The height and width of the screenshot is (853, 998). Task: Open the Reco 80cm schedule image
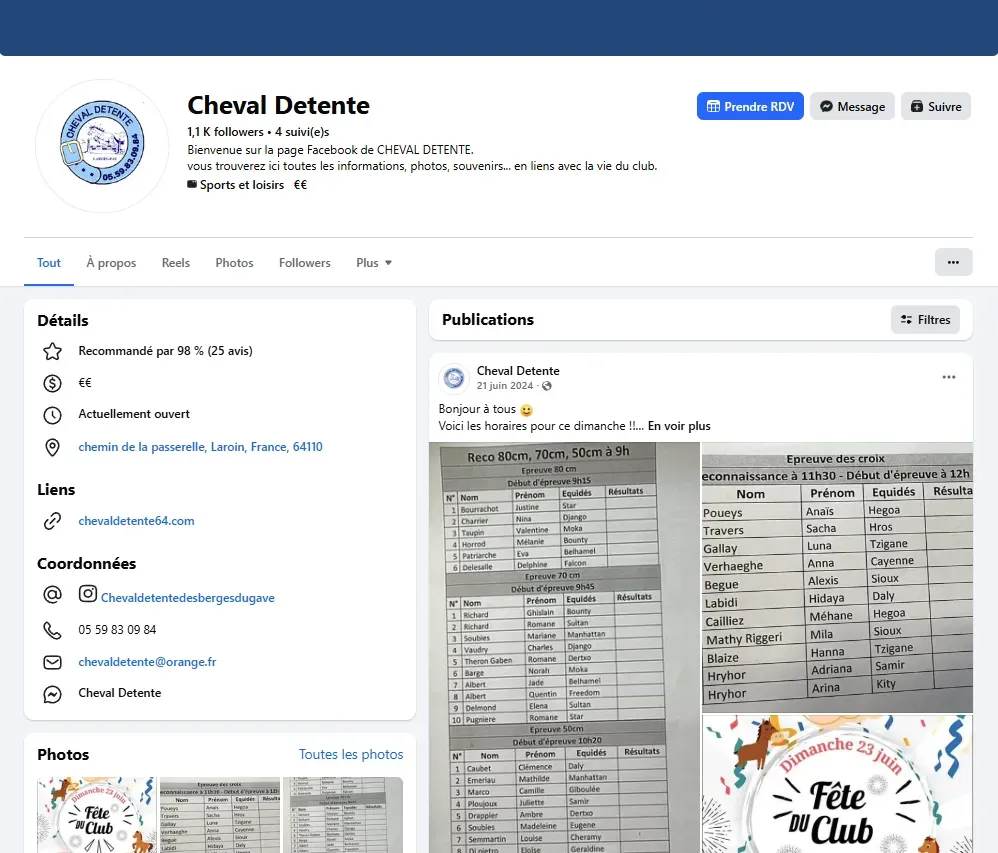[x=564, y=647]
